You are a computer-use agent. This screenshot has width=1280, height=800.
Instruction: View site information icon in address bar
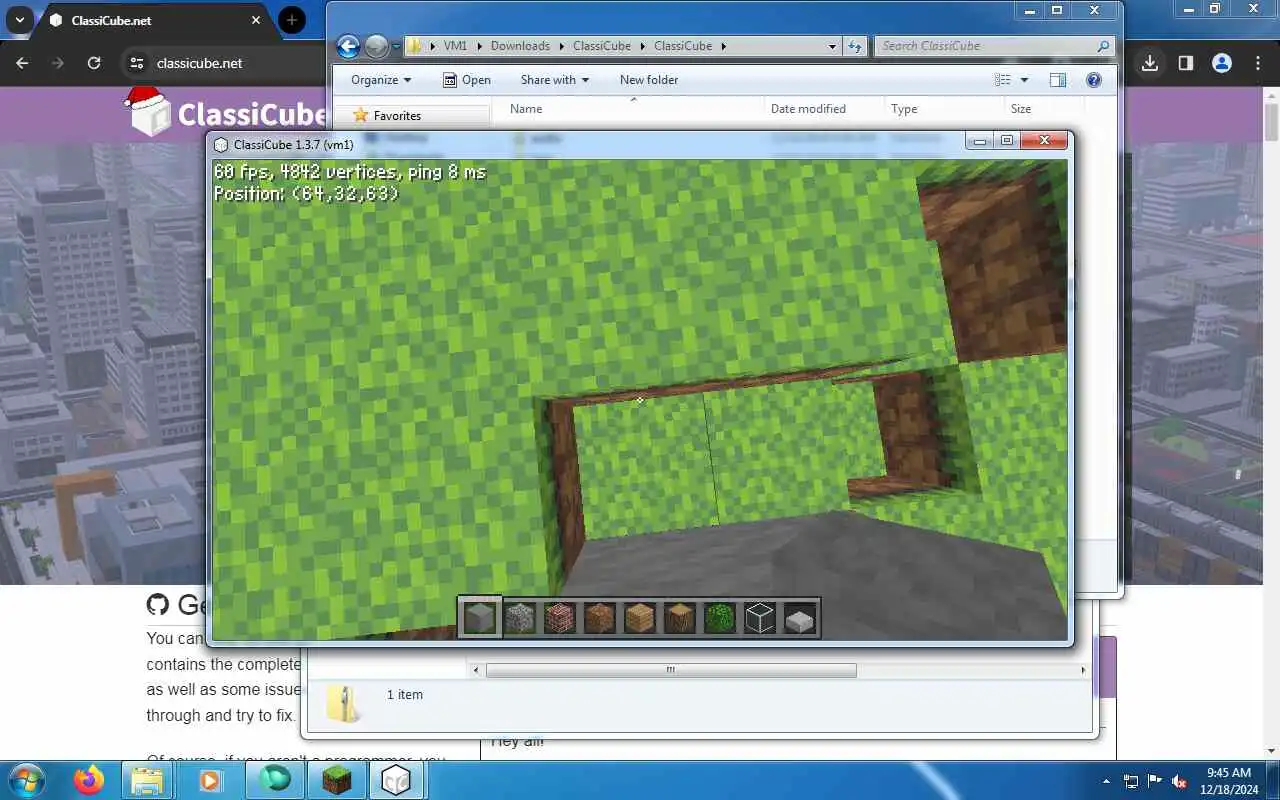click(137, 63)
